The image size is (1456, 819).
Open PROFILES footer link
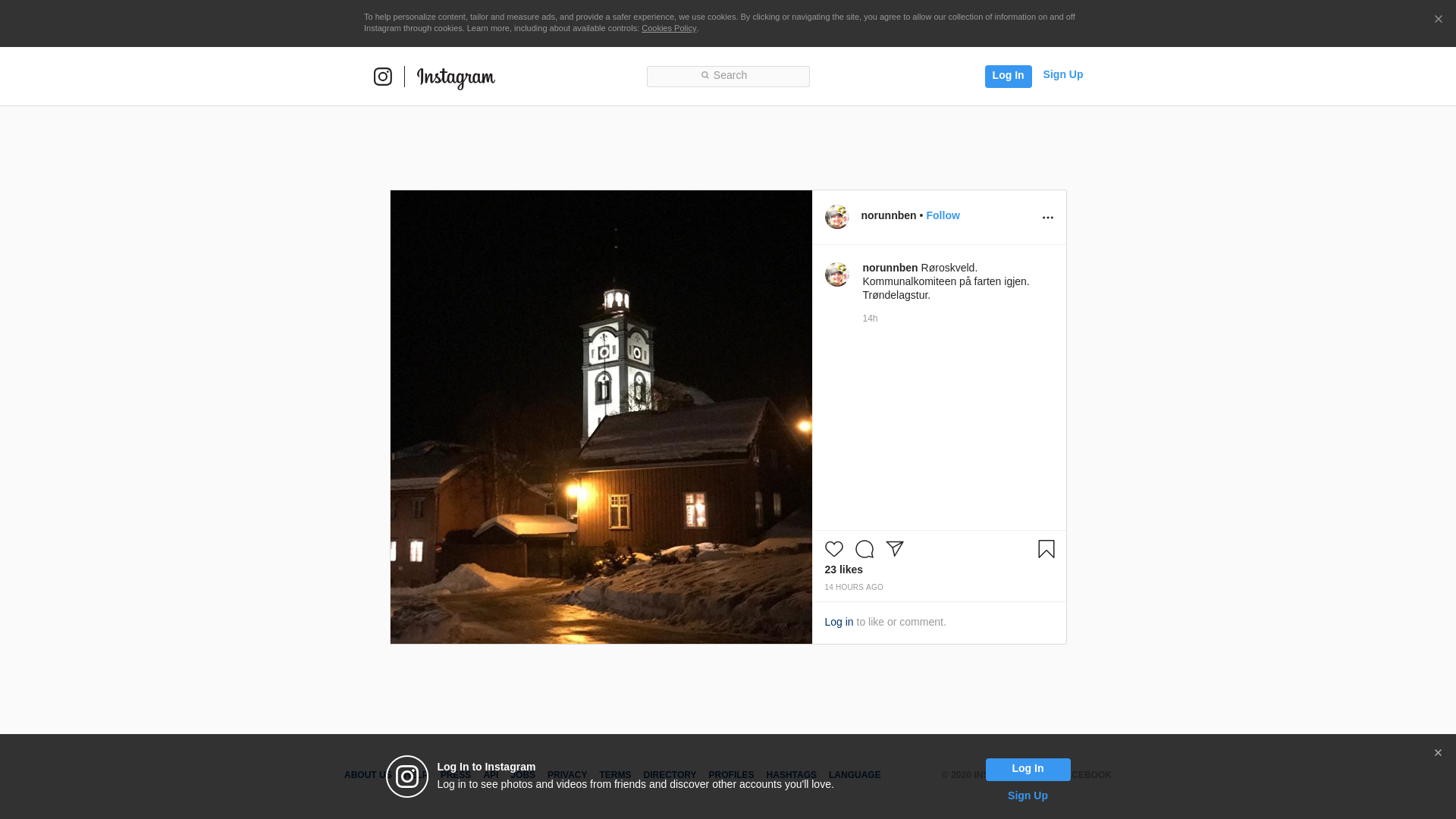(731, 775)
